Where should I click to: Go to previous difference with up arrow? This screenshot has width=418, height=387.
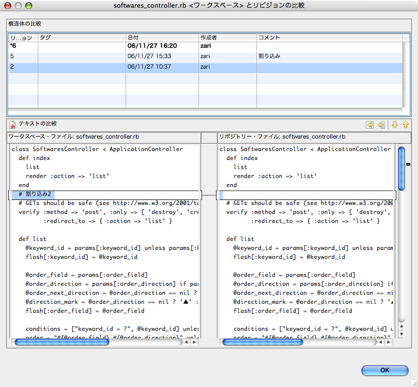tap(405, 125)
